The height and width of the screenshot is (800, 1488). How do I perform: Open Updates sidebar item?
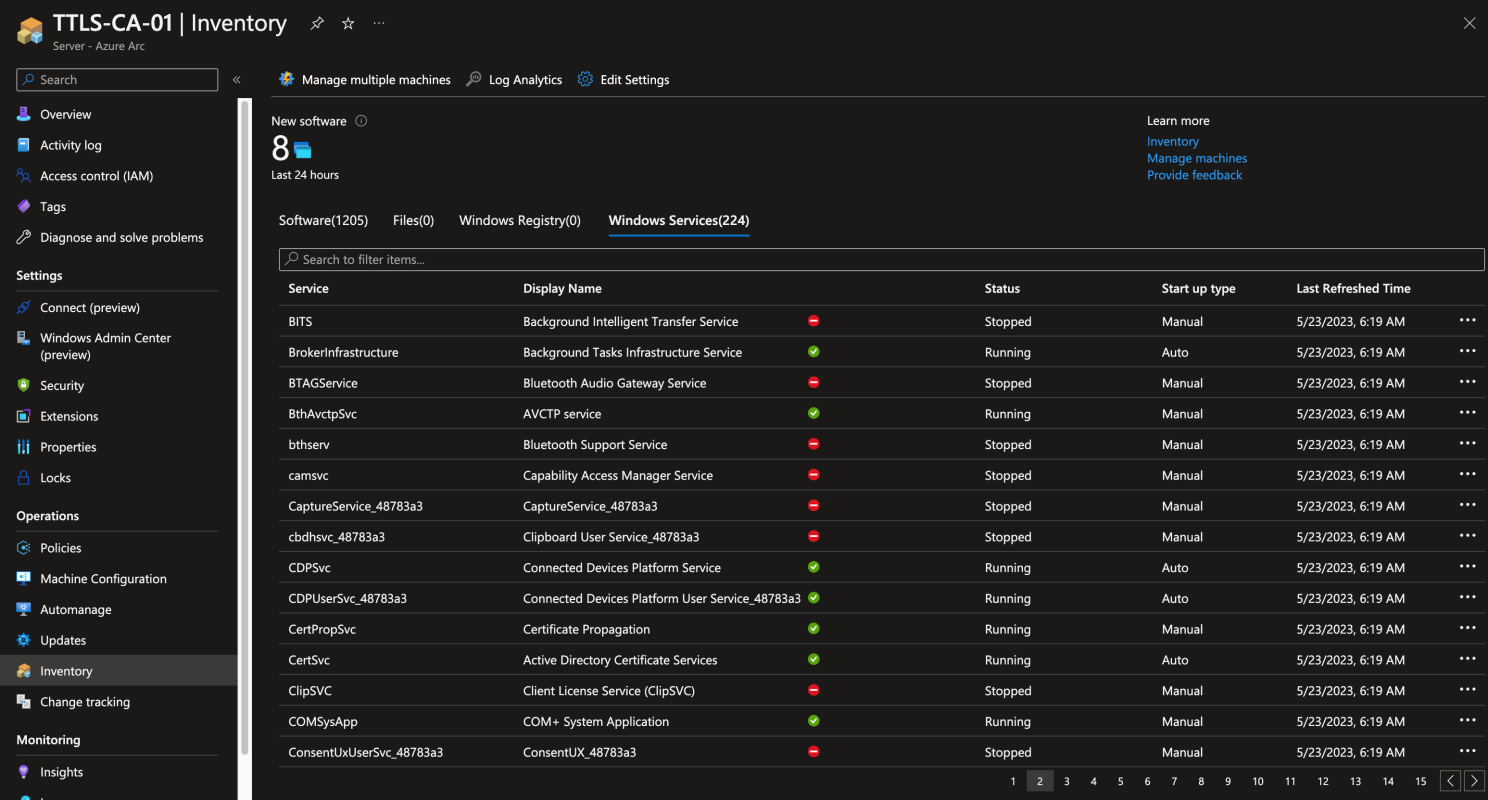(x=62, y=641)
